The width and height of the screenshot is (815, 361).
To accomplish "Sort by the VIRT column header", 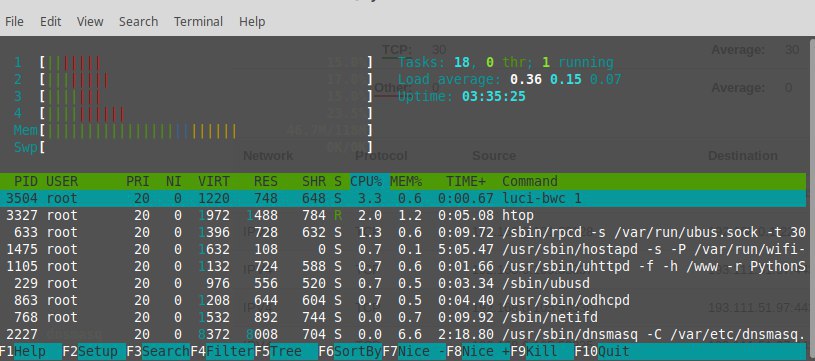I will click(x=214, y=181).
